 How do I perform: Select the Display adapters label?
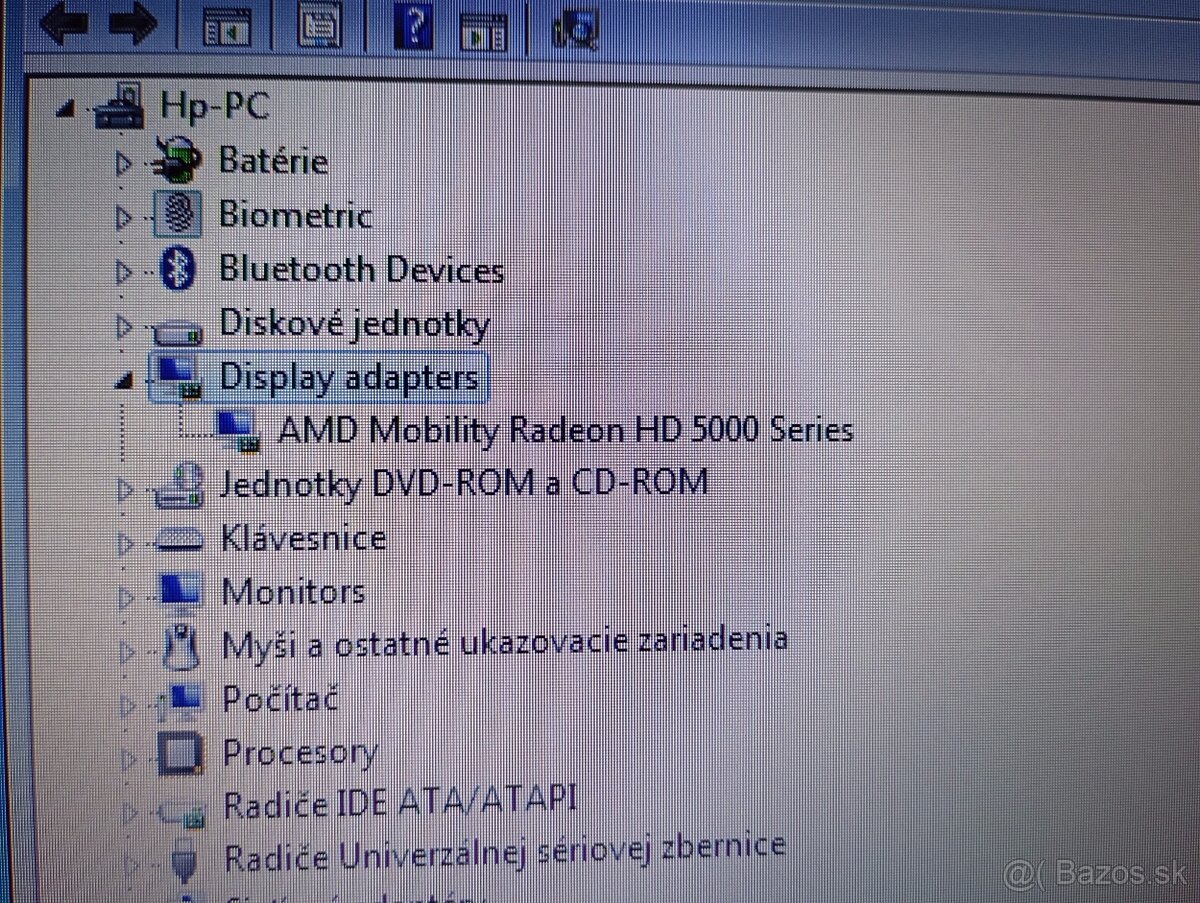[x=349, y=377]
